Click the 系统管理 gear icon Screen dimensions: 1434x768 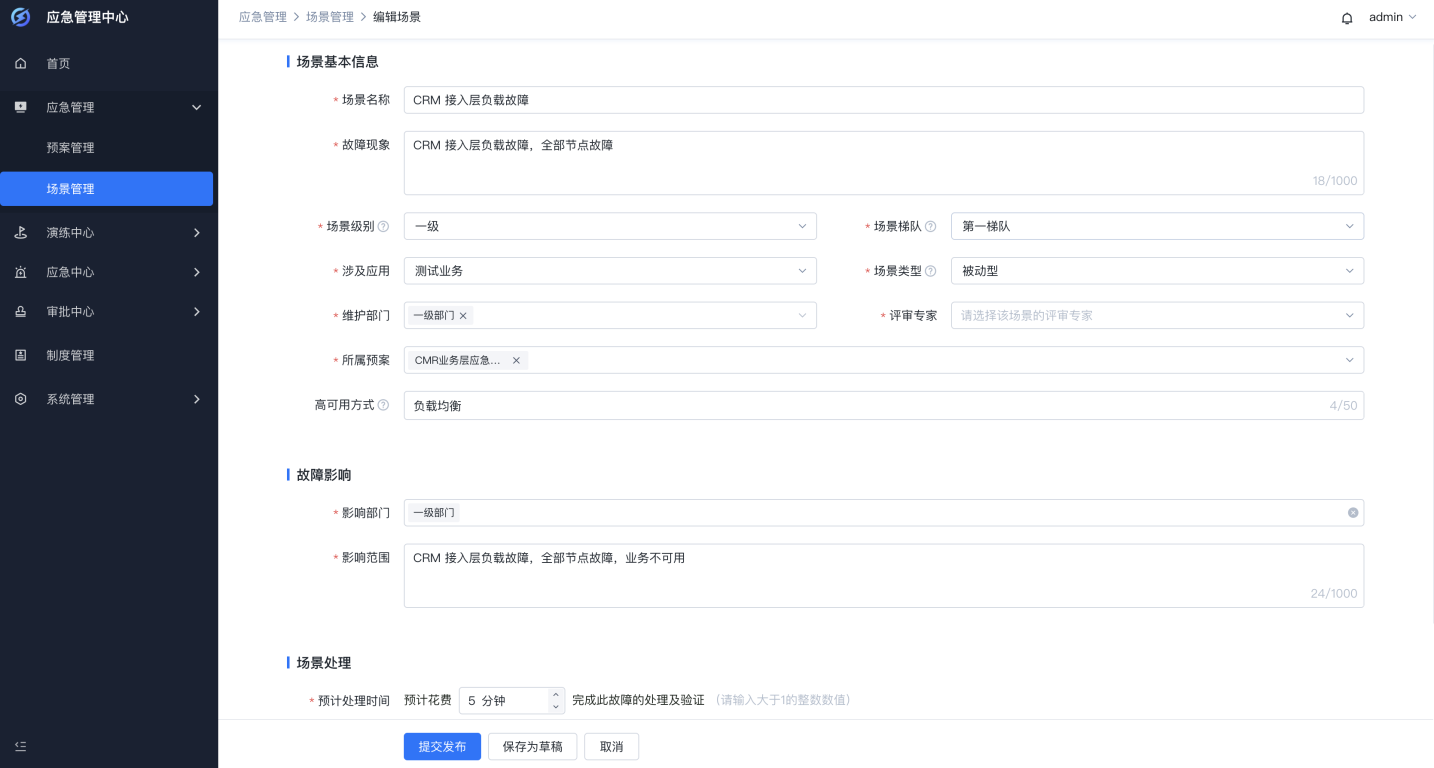point(20,398)
